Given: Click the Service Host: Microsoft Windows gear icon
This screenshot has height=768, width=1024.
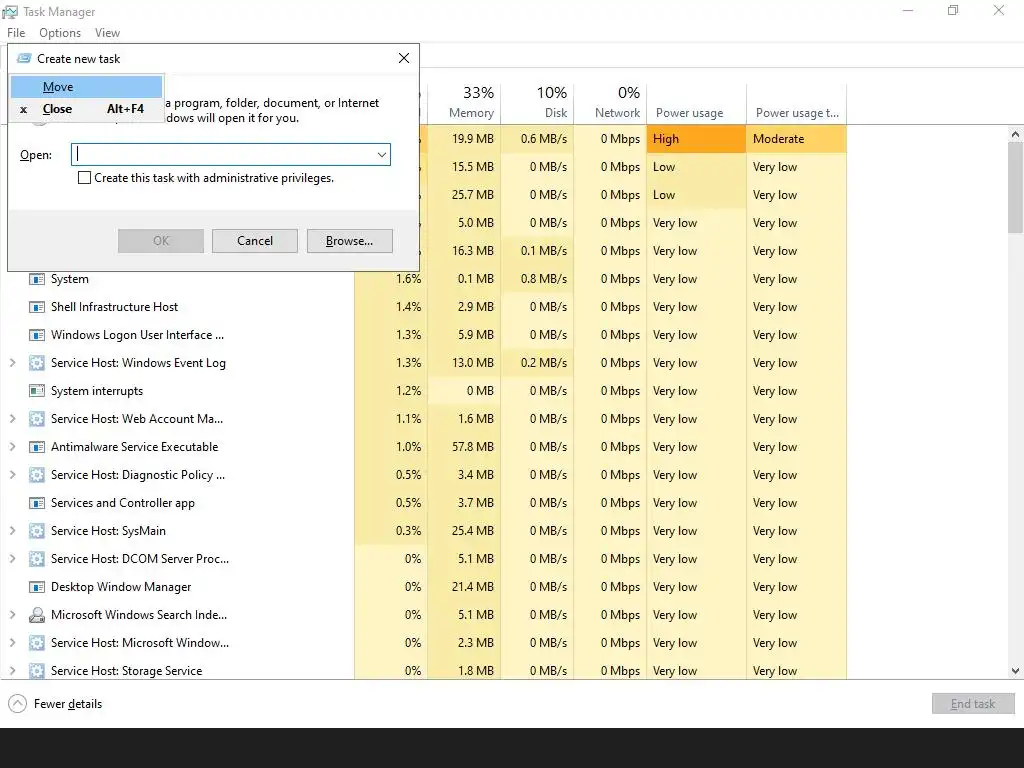Looking at the screenshot, I should 37,643.
